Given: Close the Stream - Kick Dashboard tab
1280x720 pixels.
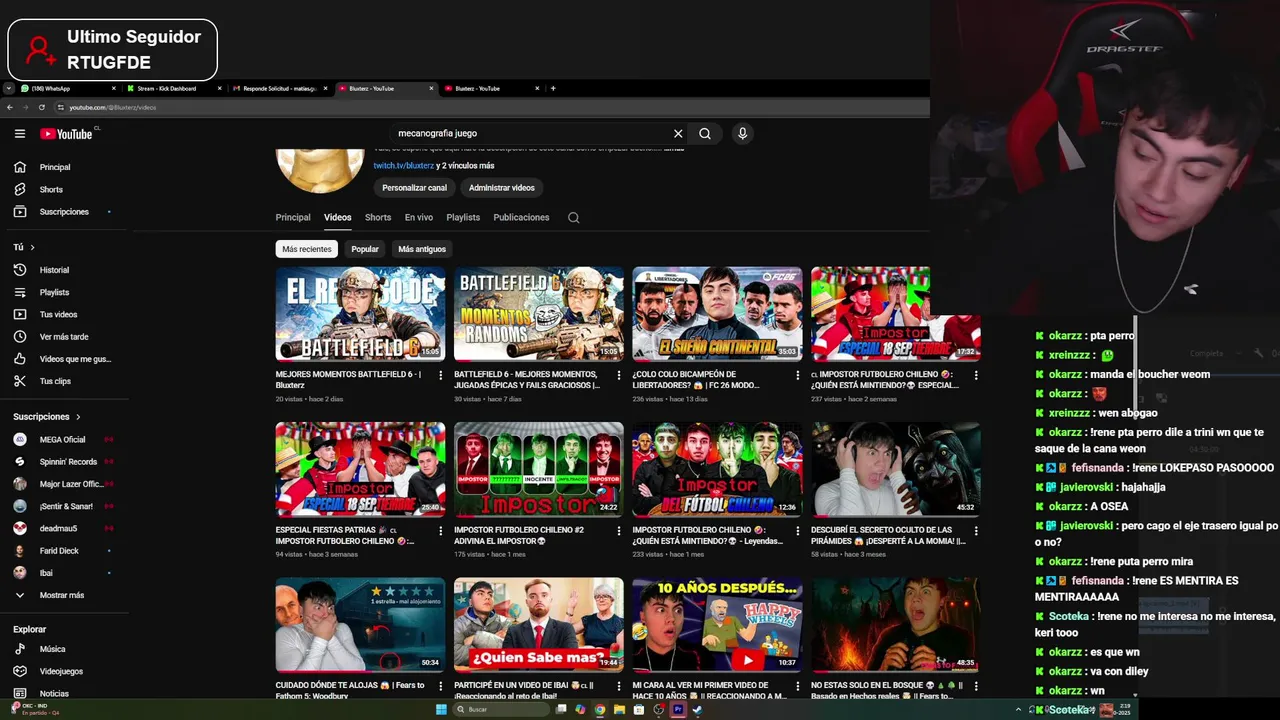Looking at the screenshot, I should 219,88.
